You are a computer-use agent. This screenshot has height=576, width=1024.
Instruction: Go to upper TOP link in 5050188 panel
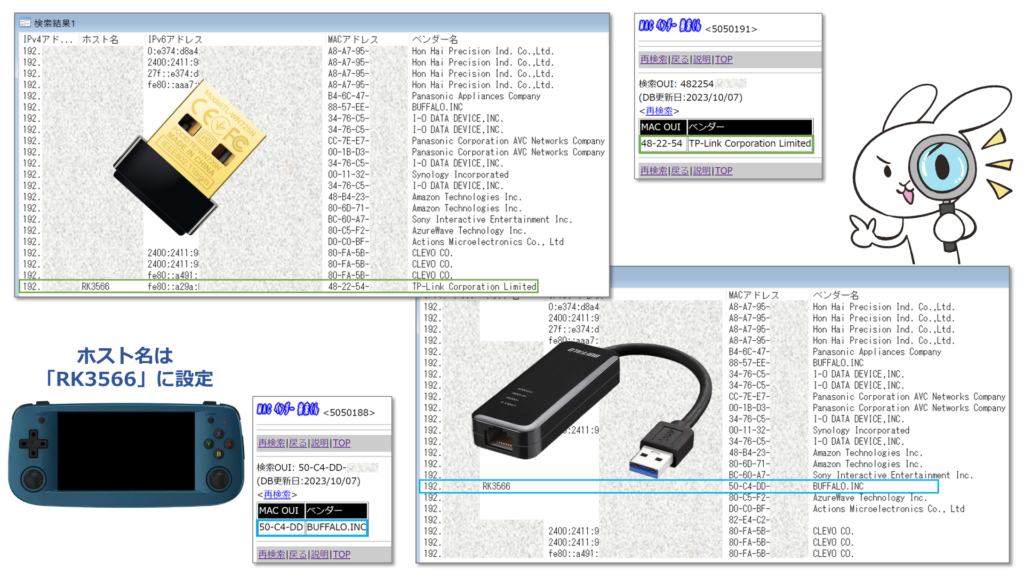[x=342, y=443]
